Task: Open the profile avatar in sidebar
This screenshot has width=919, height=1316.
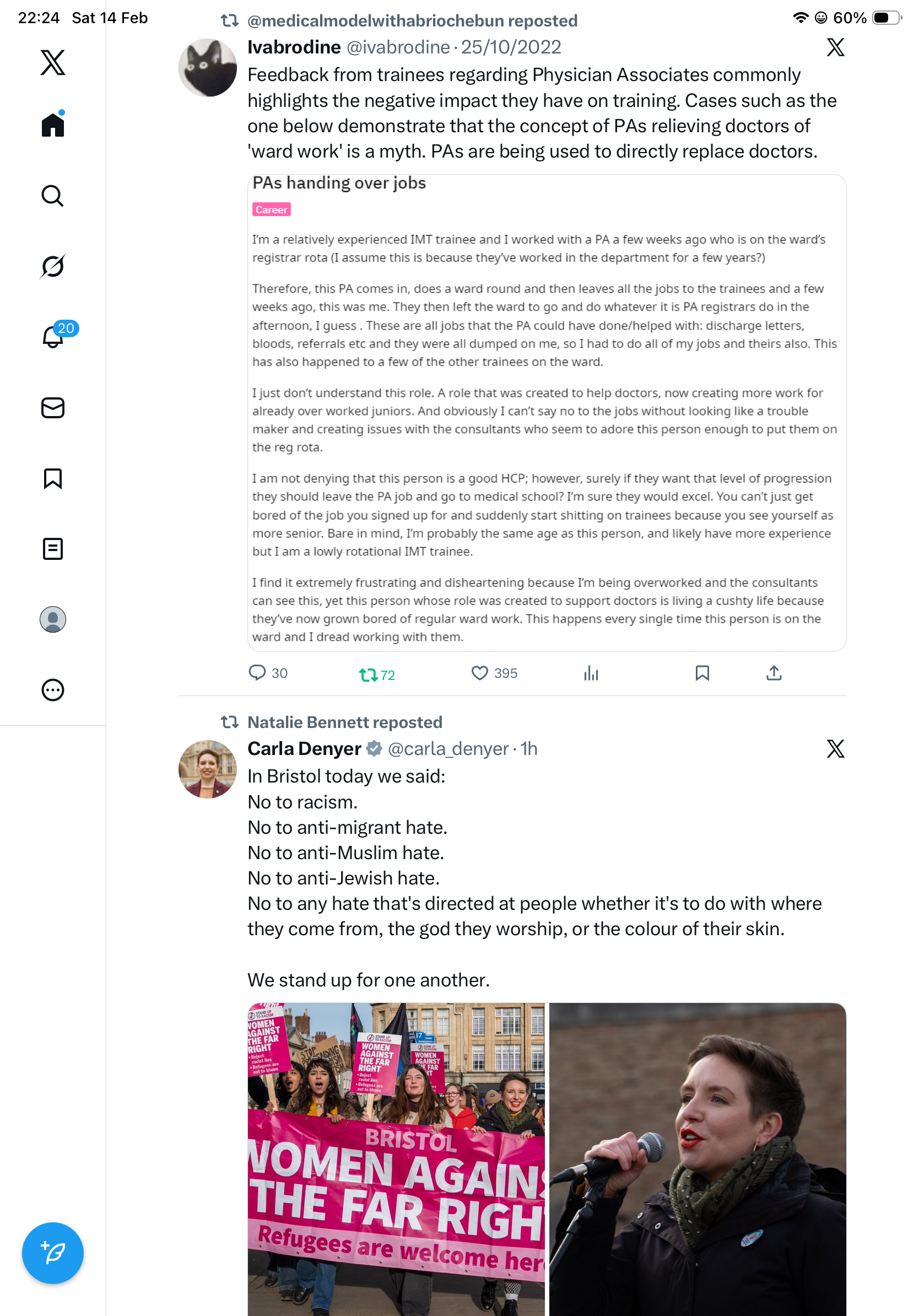Action: point(53,619)
